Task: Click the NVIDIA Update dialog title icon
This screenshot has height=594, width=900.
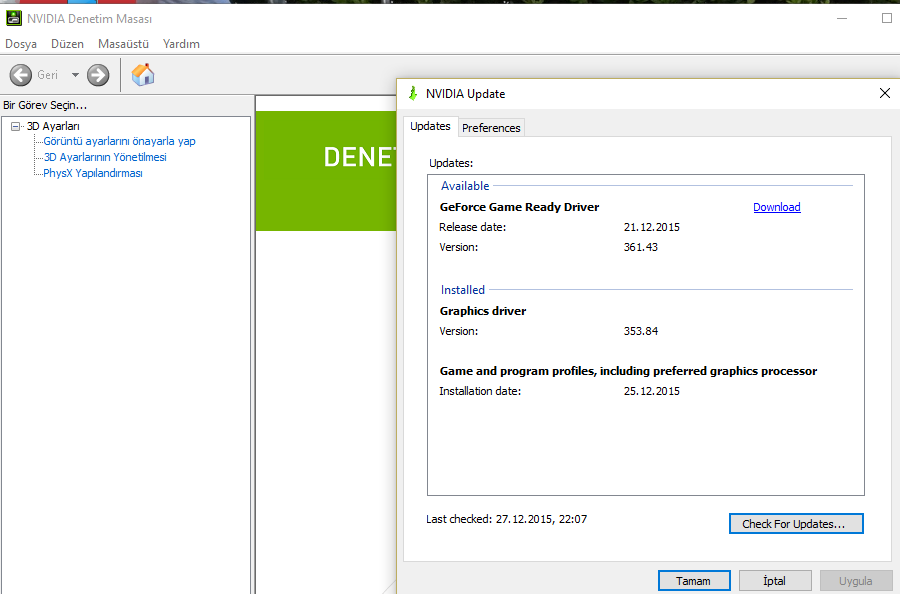Action: point(413,94)
